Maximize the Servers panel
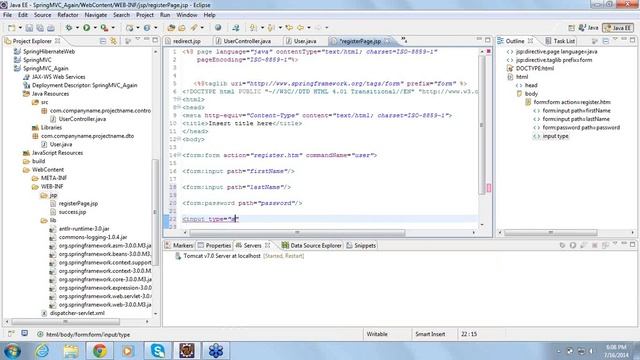 (x=633, y=244)
